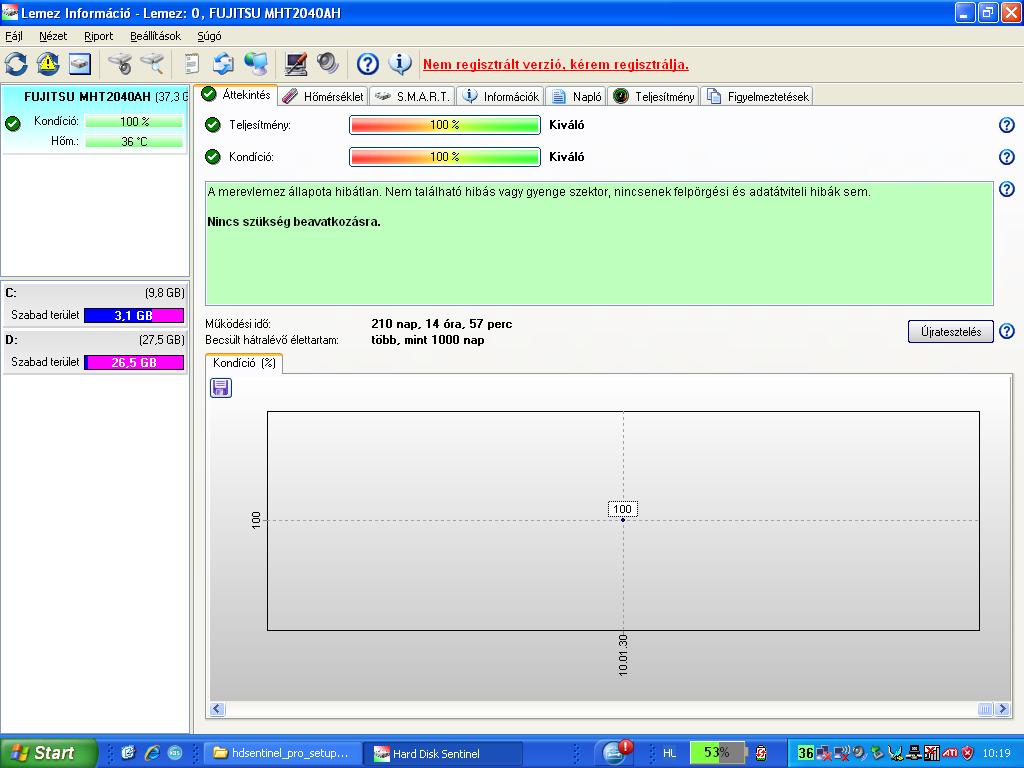Click the D: partition header row

point(95,340)
